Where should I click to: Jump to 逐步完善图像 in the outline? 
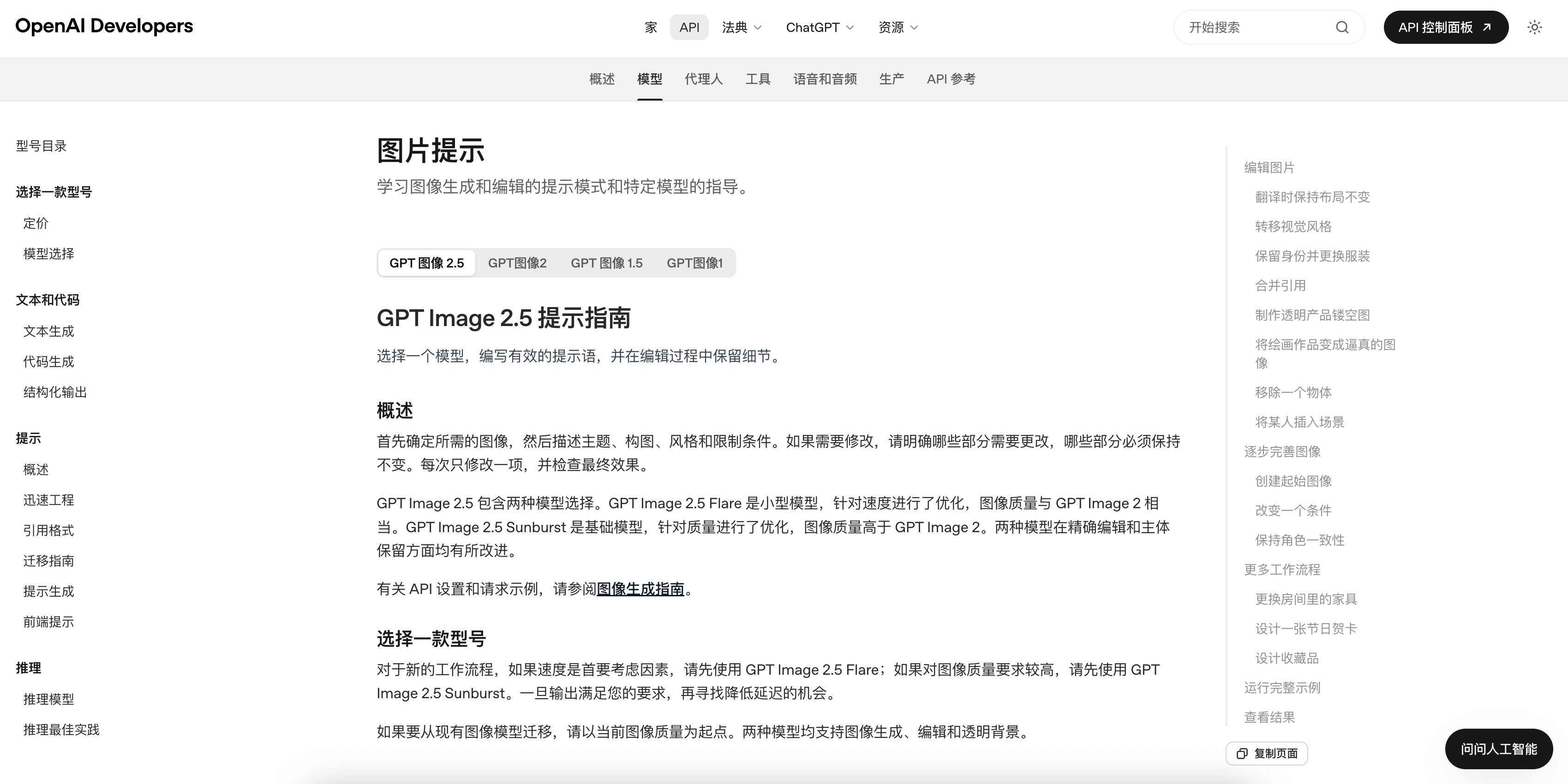(x=1282, y=451)
